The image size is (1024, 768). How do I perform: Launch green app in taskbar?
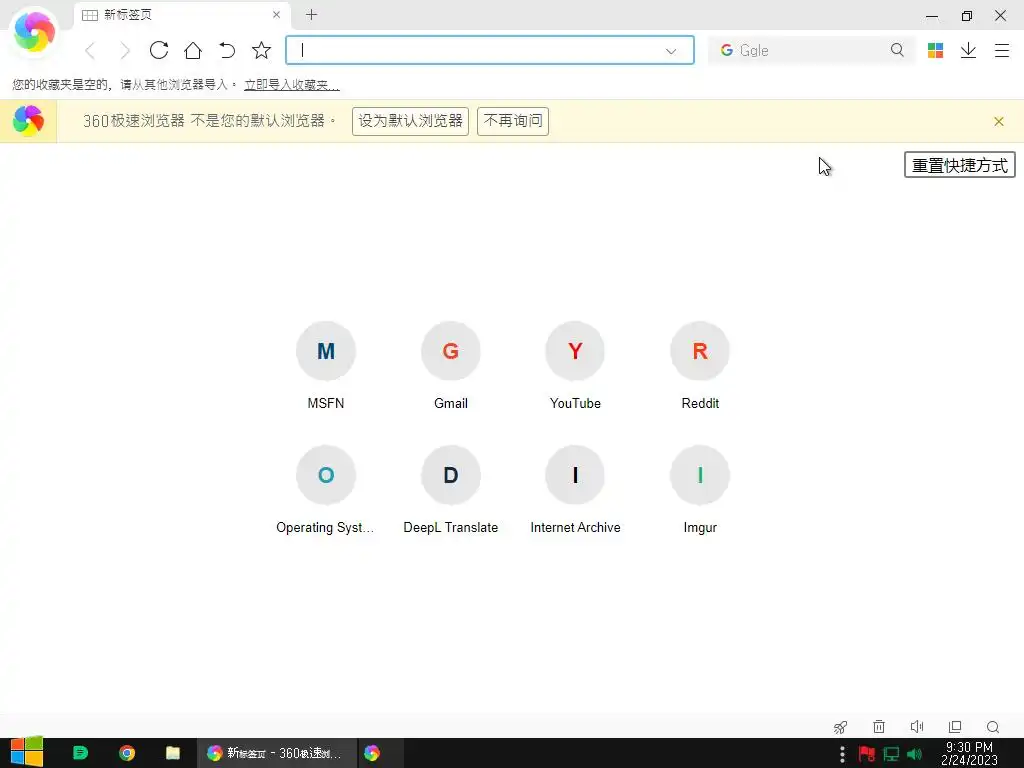click(x=80, y=753)
